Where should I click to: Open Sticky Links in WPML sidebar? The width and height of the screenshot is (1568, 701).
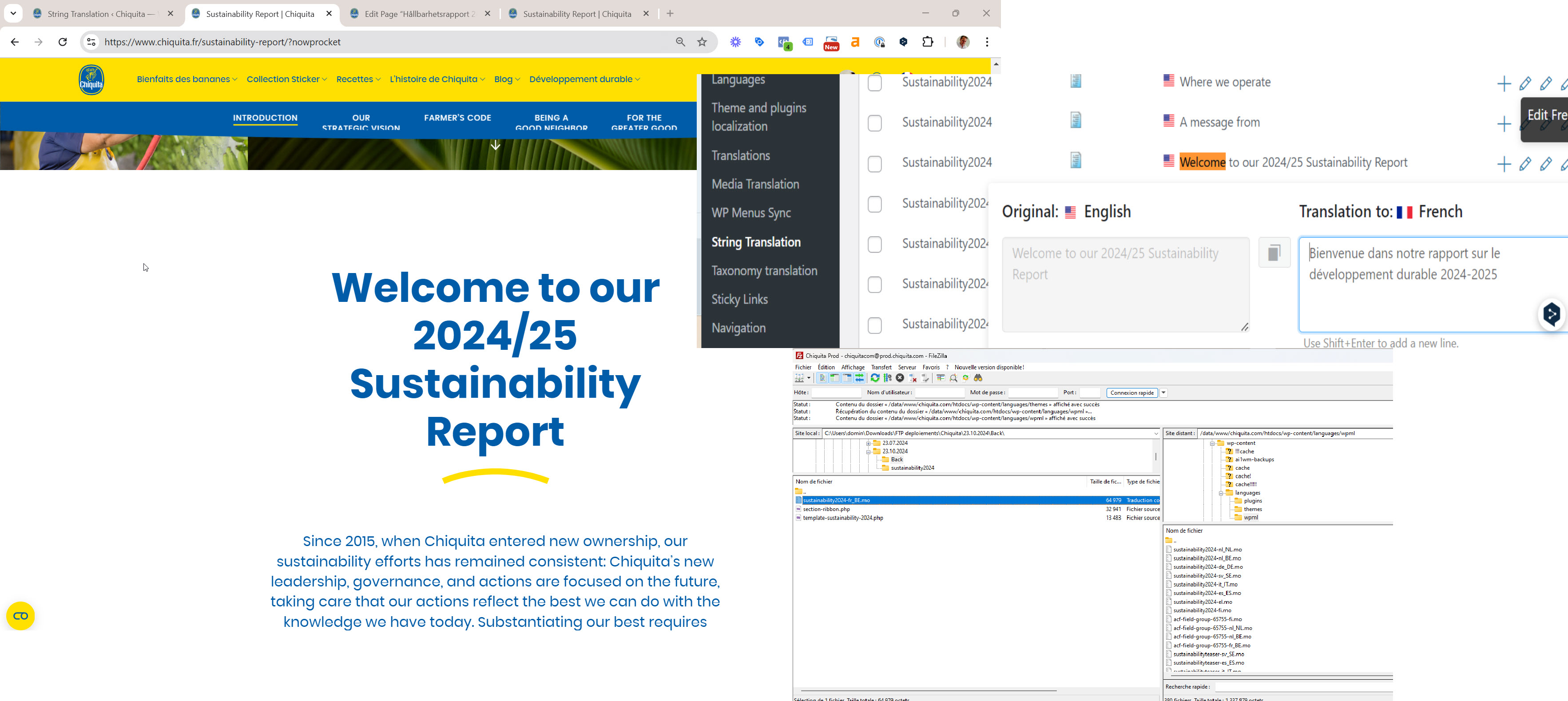(x=739, y=299)
